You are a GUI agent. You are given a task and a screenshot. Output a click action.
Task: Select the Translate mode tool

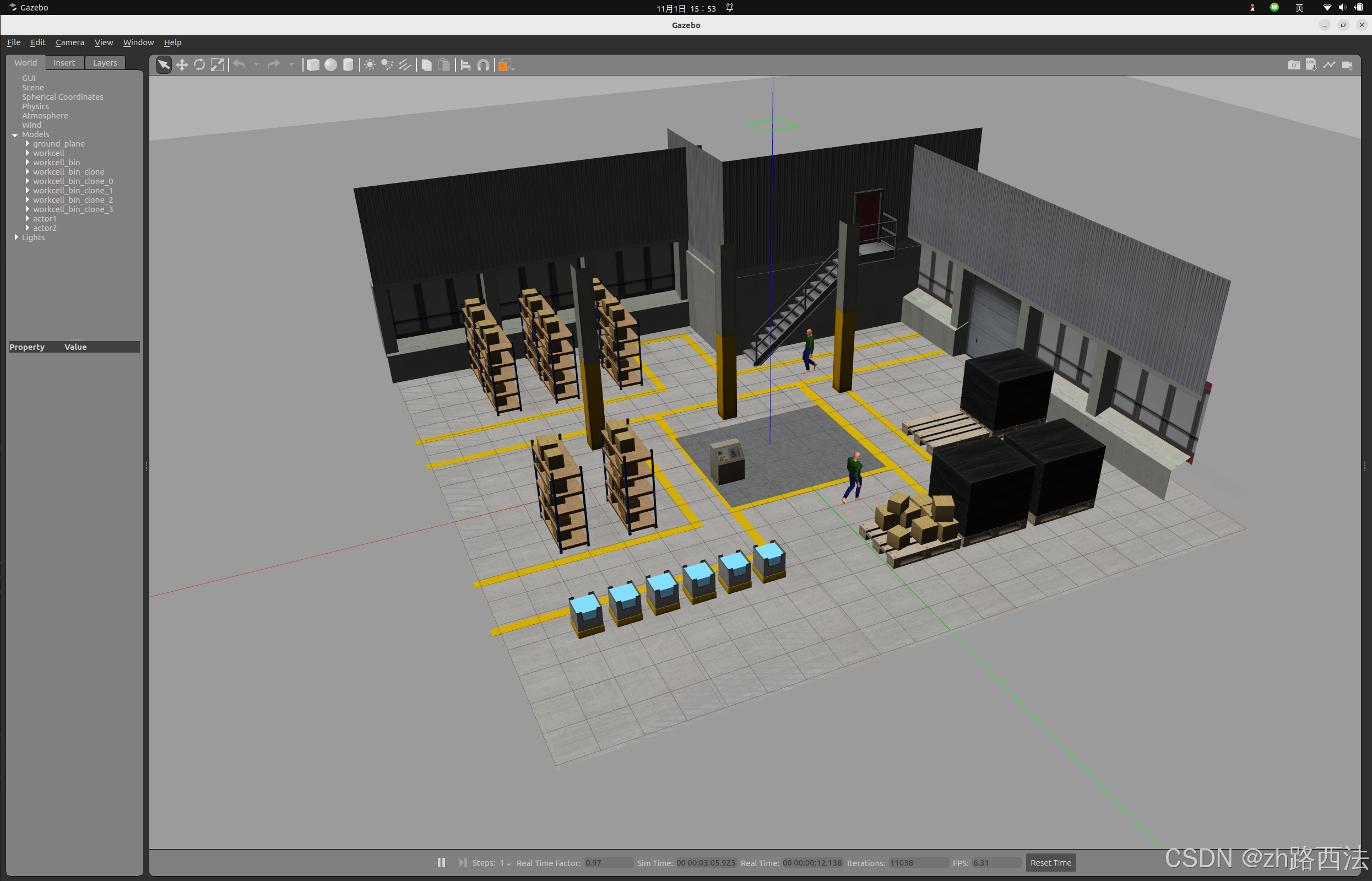click(182, 64)
